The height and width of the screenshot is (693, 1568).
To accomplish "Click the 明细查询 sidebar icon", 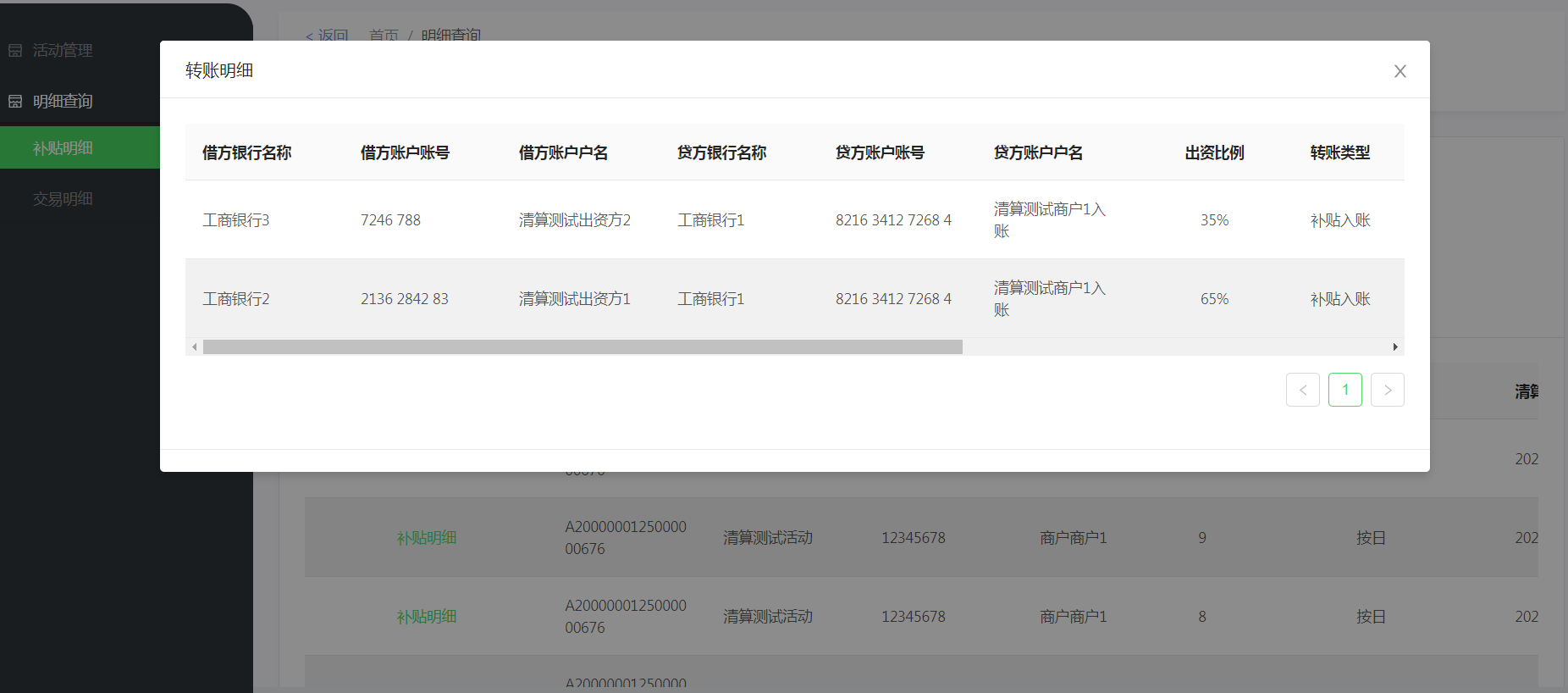I will (x=15, y=102).
